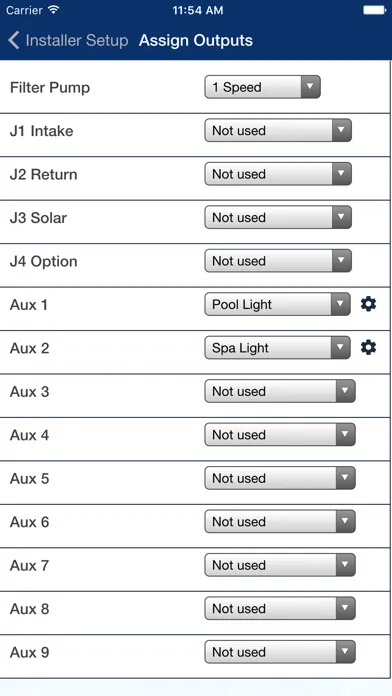Image resolution: width=392 pixels, height=696 pixels.
Task: Change the Aux 2 Spa Light assignment
Action: point(277,348)
